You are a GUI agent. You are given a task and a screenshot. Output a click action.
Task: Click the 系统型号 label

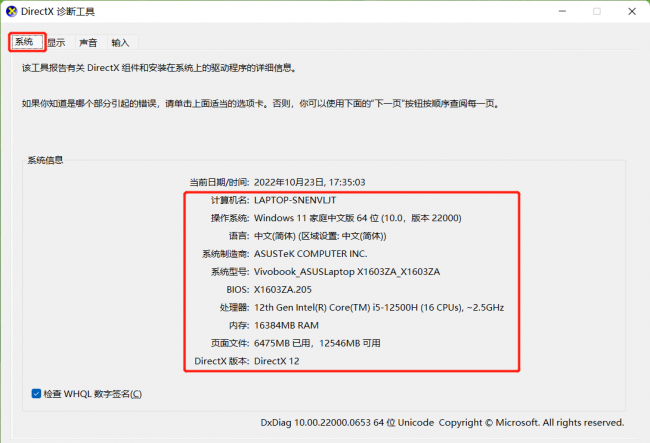click(x=230, y=272)
